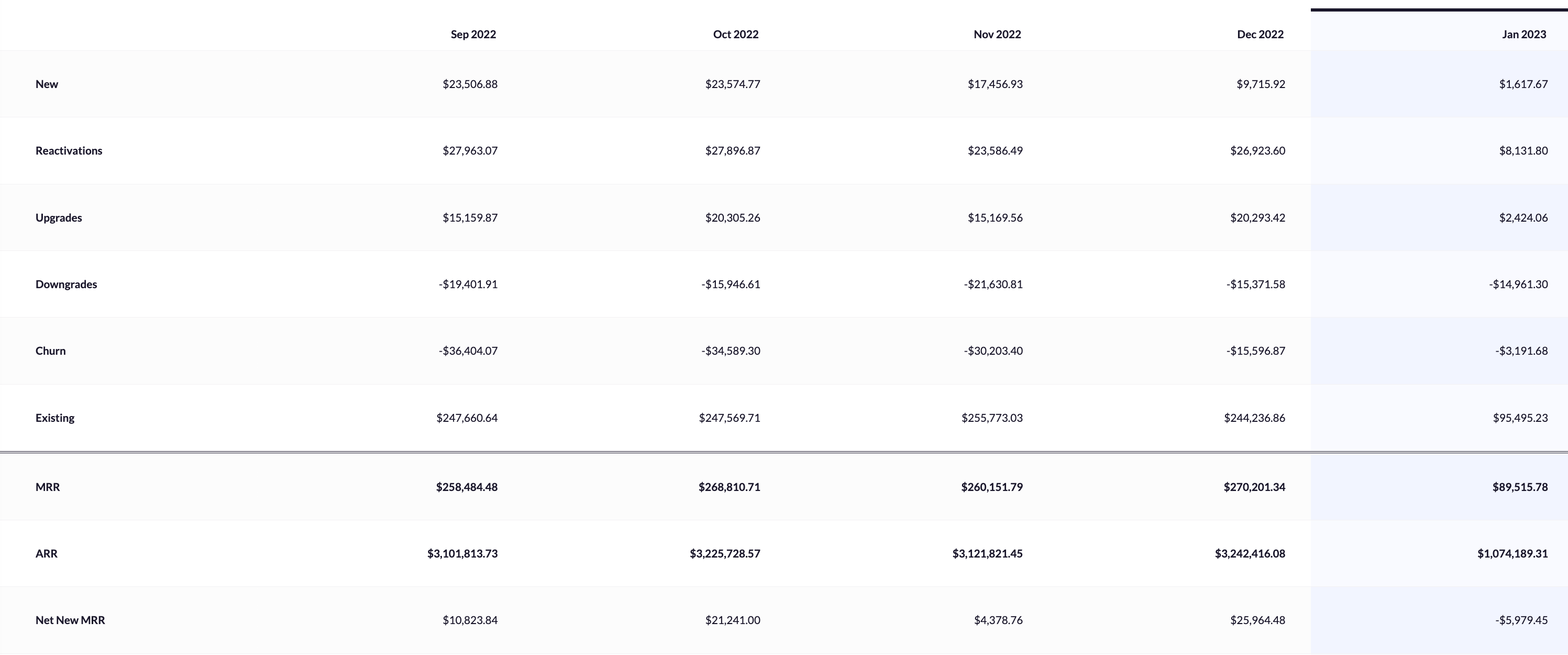Click the Jan 2023 MRR value $89,515.78

pyautogui.click(x=1520, y=487)
